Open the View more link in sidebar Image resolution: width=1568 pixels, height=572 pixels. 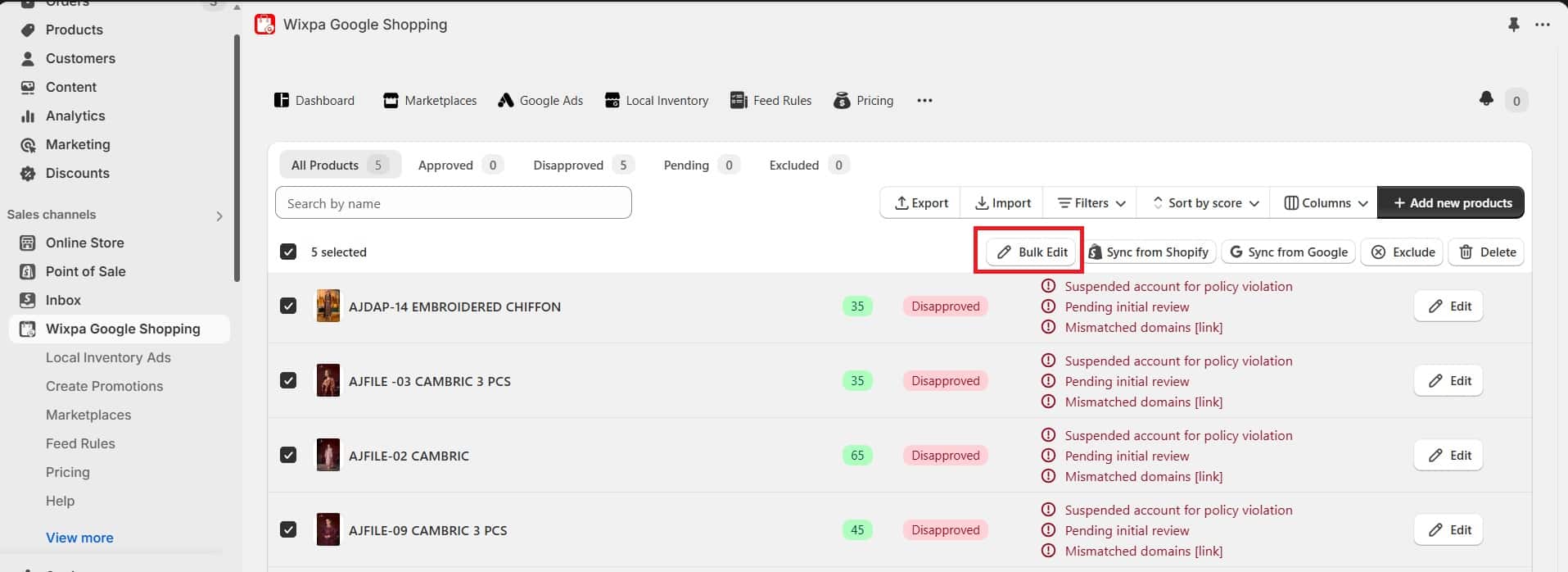79,538
